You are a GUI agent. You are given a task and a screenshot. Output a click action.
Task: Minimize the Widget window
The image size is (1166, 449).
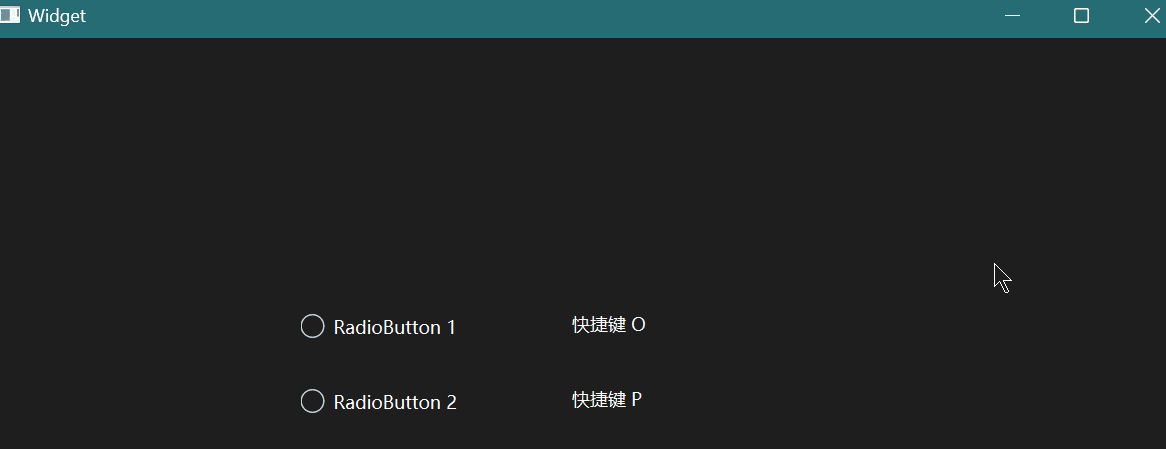(x=1012, y=16)
